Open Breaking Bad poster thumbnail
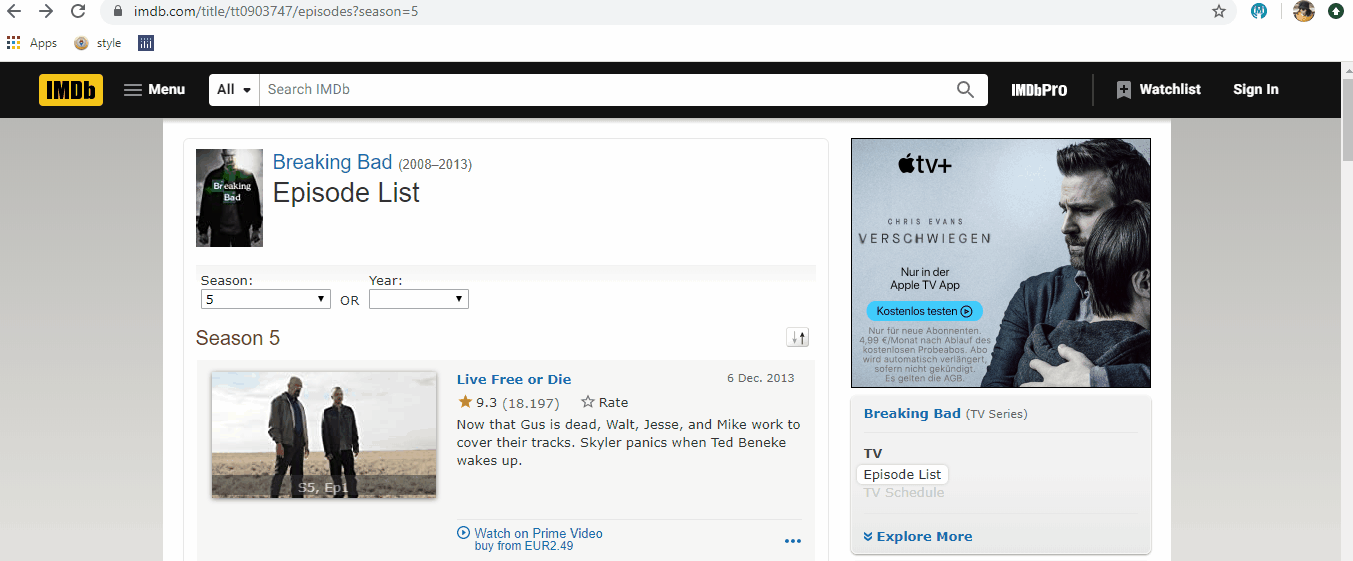This screenshot has height=561, width=1353. (229, 198)
